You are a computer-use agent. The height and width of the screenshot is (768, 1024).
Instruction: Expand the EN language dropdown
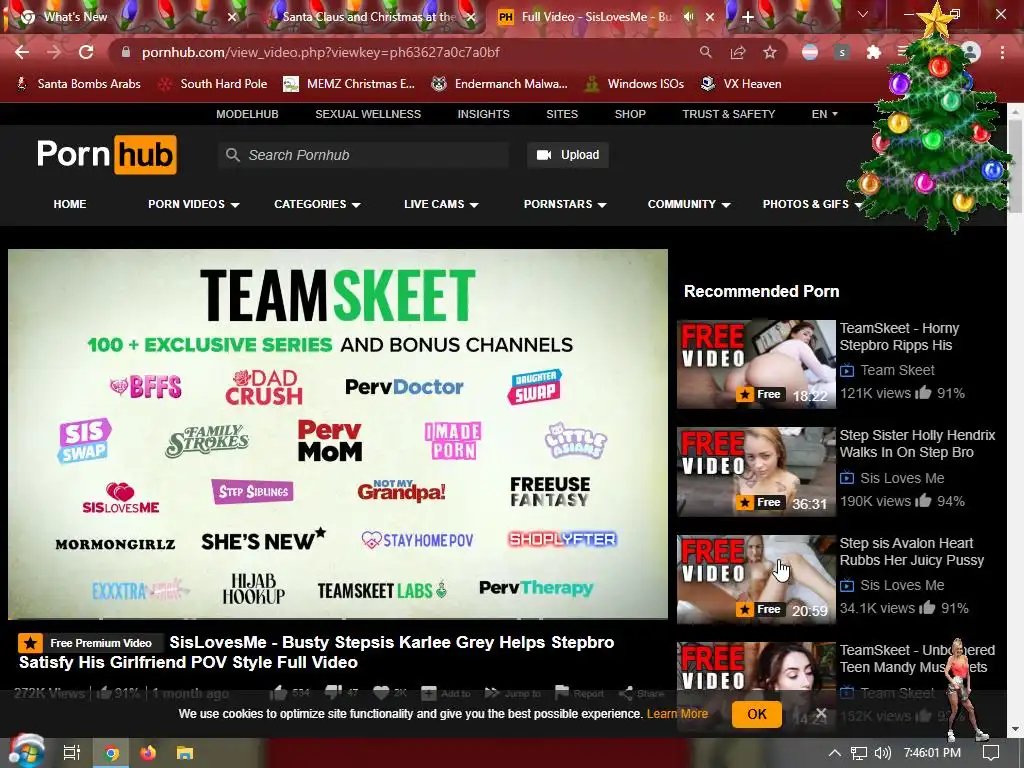[x=824, y=114]
